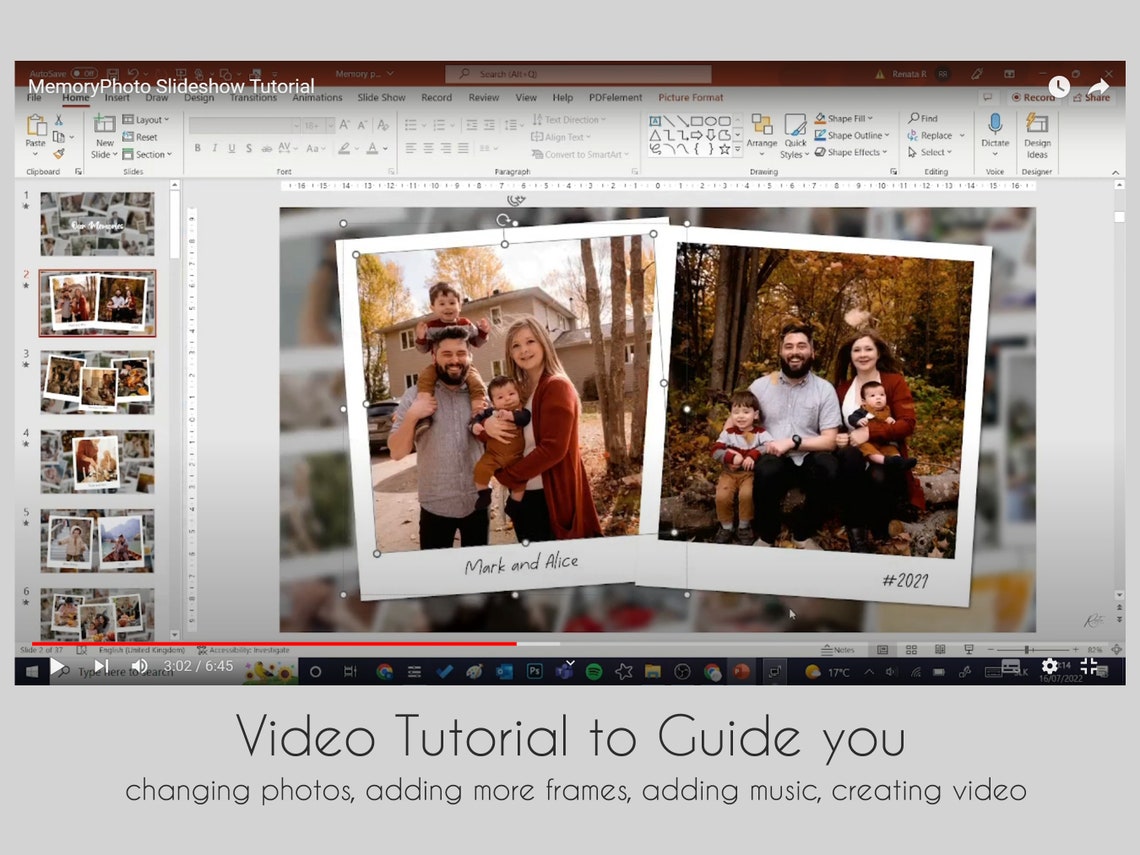Toggle italic formatting

click(217, 147)
